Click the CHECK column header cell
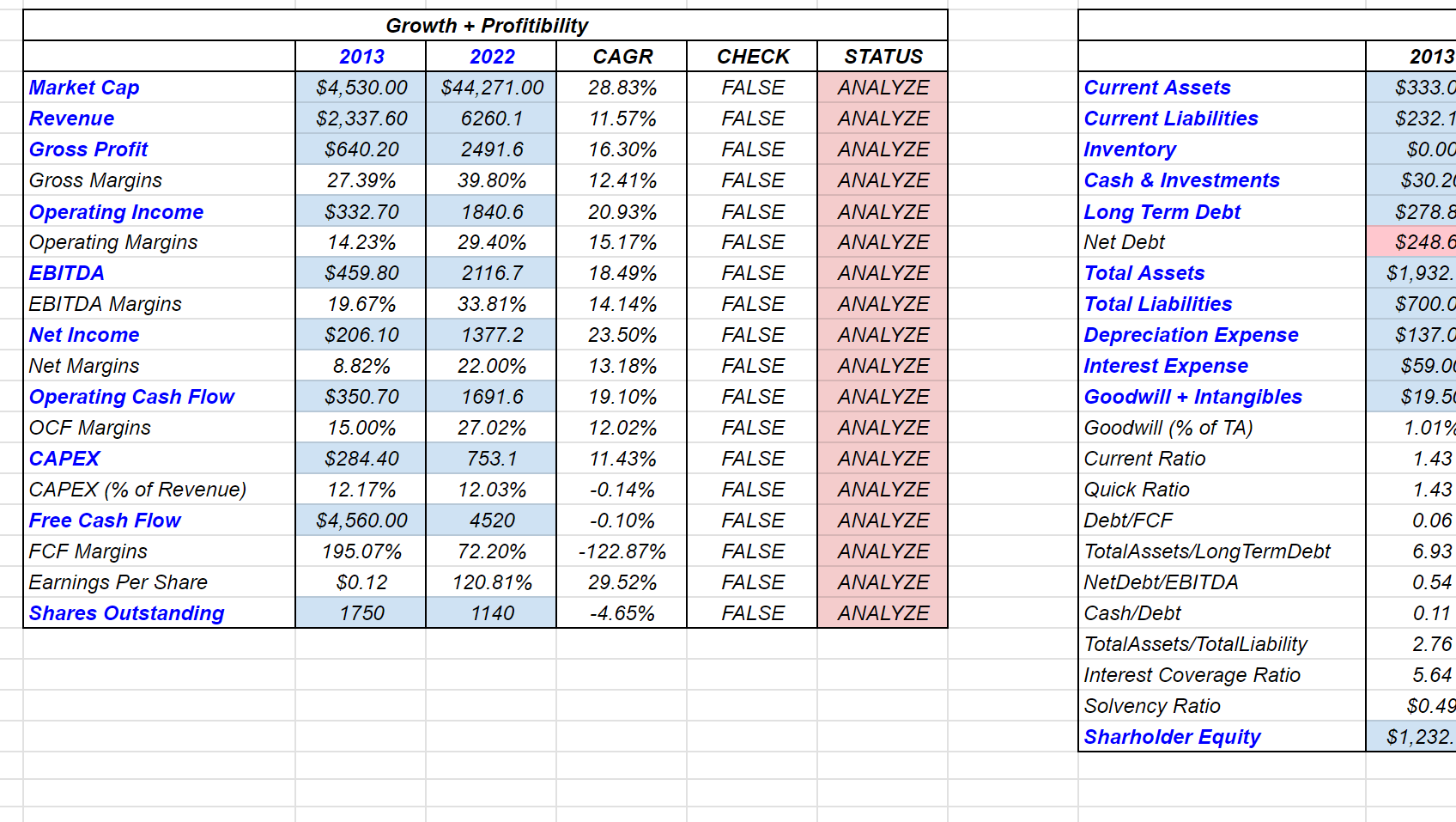 tap(753, 57)
